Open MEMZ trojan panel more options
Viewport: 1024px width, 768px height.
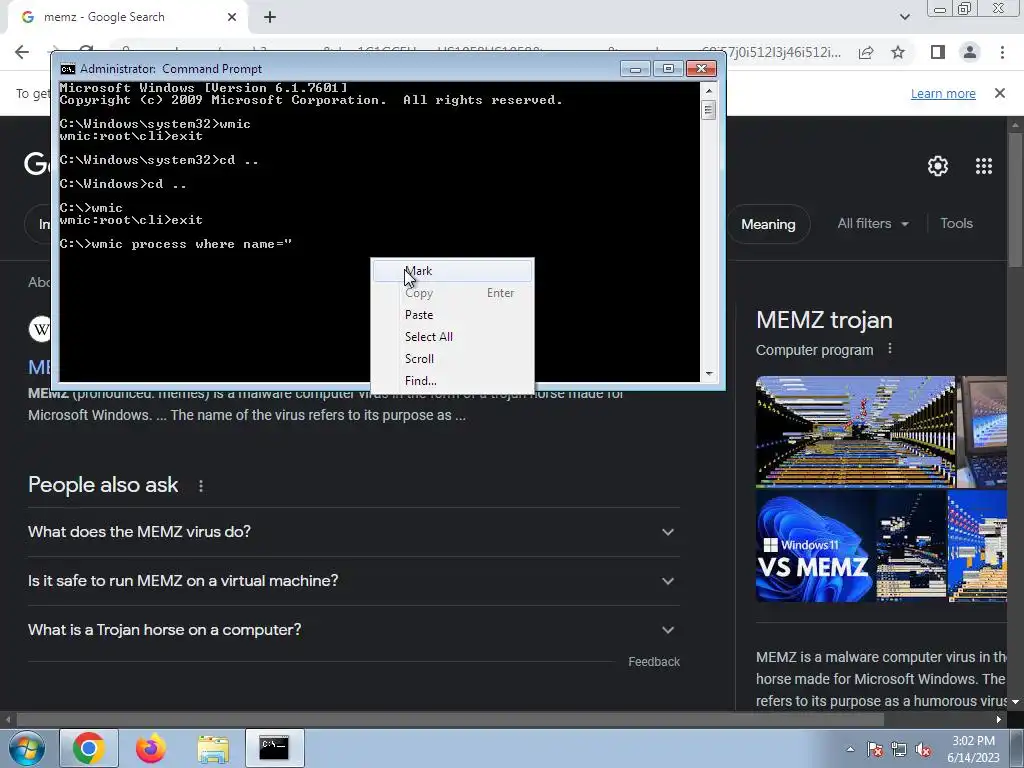[889, 349]
